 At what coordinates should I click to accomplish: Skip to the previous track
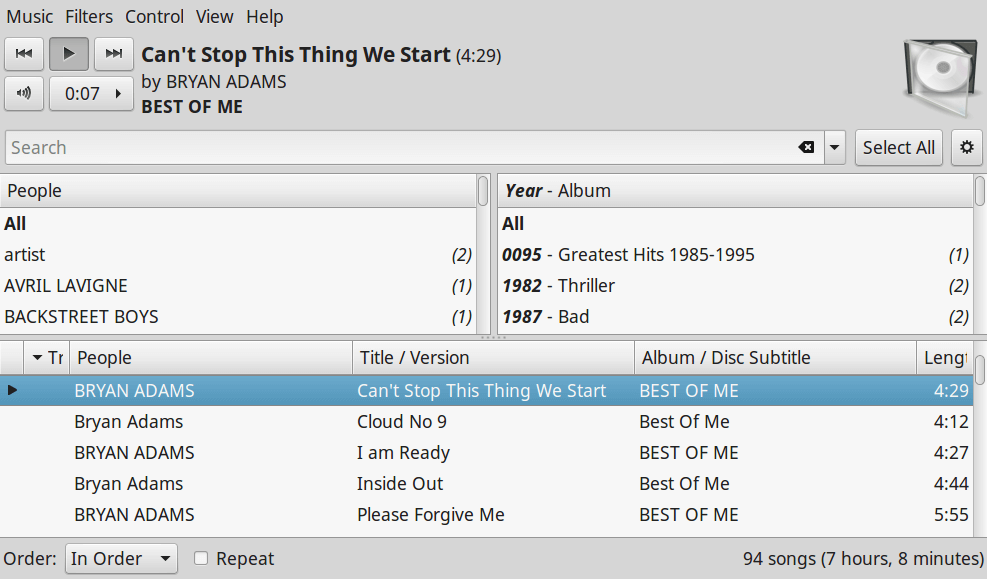(x=24, y=54)
